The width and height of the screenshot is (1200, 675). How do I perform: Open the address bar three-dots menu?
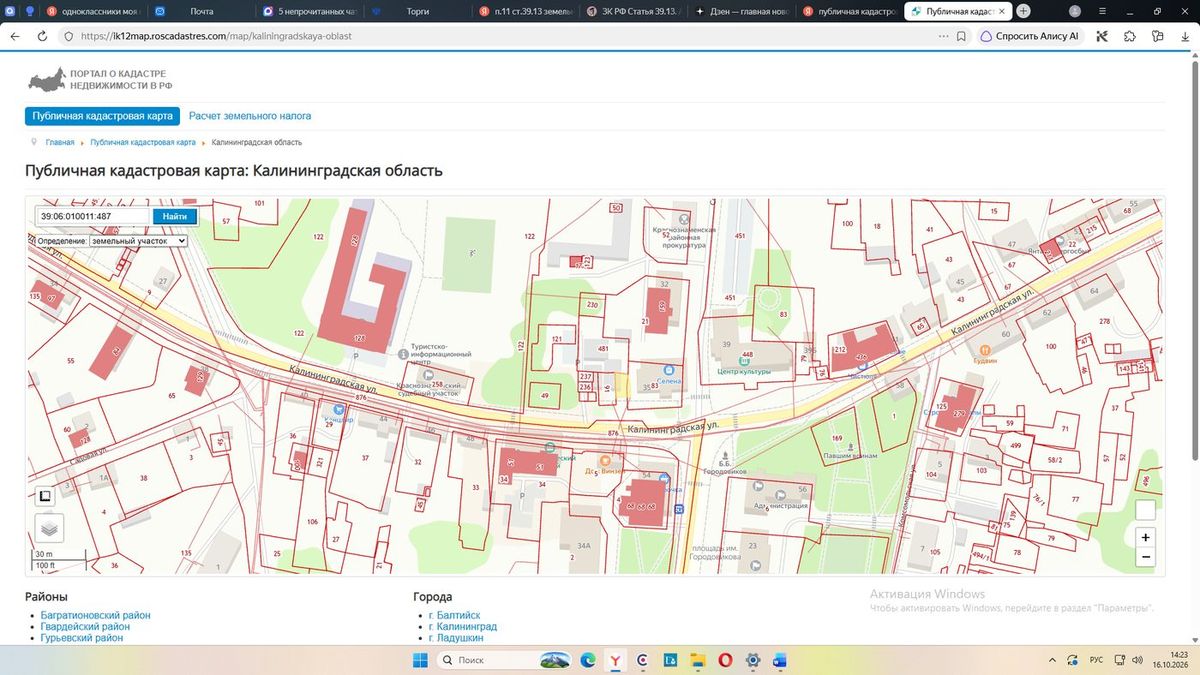point(943,35)
